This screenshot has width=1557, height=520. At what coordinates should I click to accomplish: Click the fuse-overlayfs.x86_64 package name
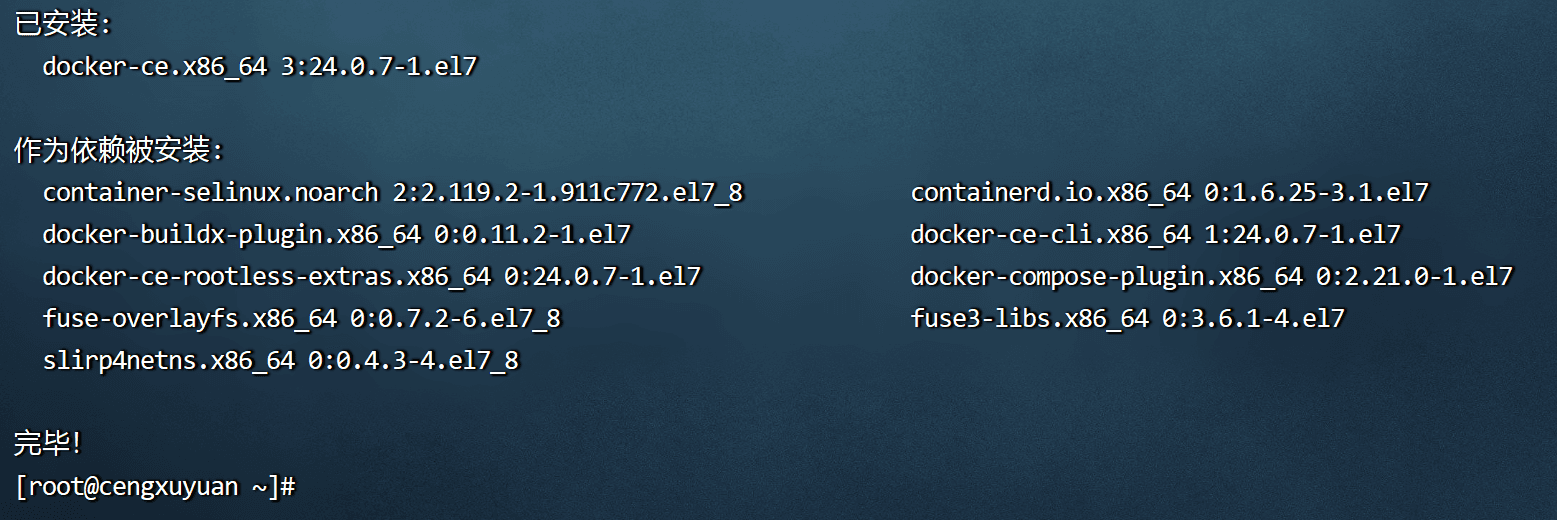[189, 318]
